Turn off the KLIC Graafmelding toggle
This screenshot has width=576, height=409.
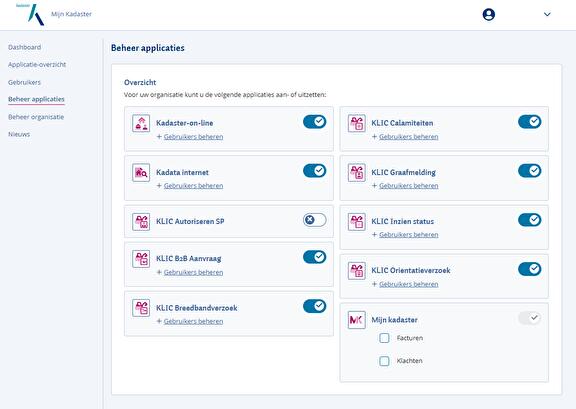529,171
